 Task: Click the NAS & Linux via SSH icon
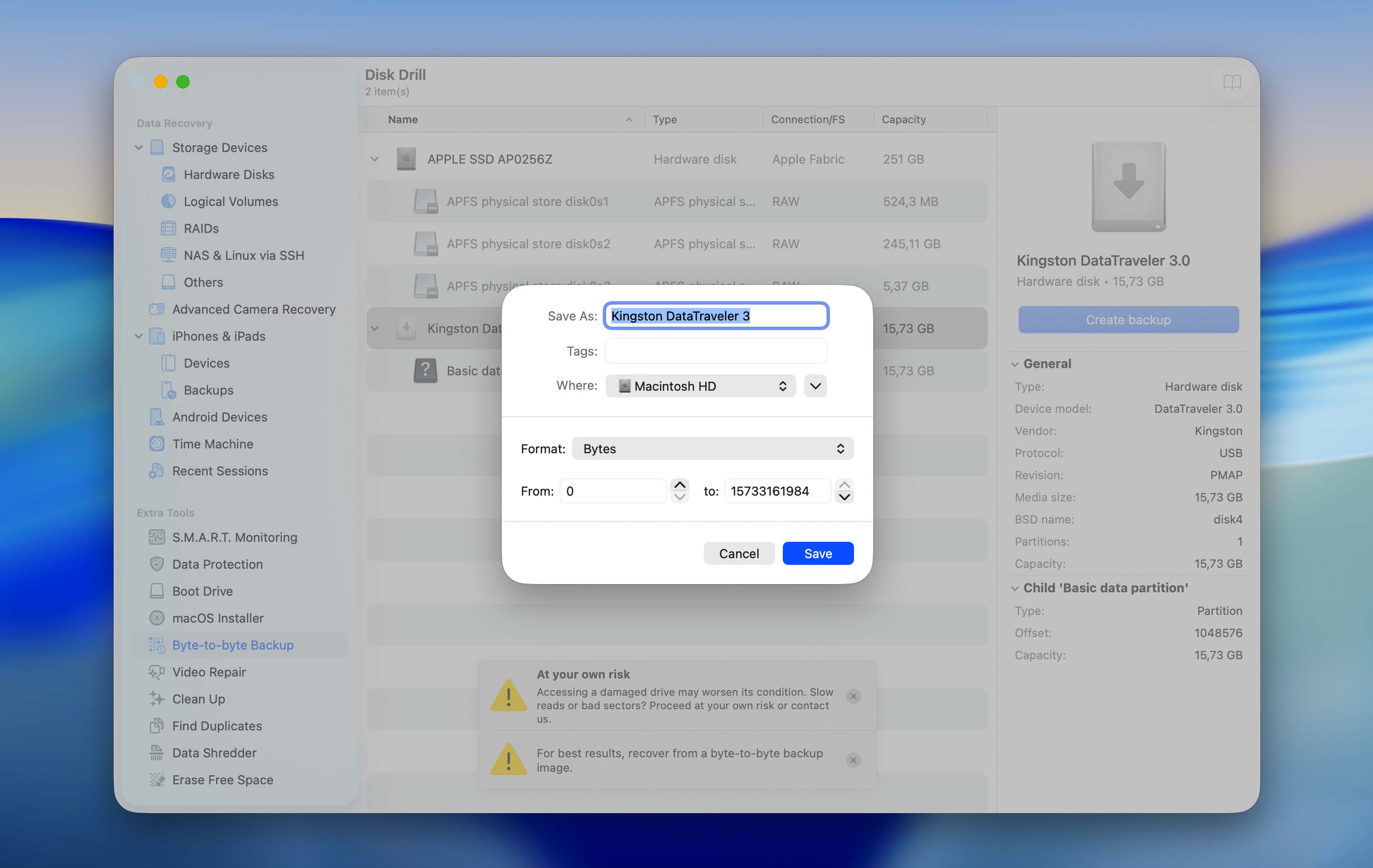tap(168, 255)
